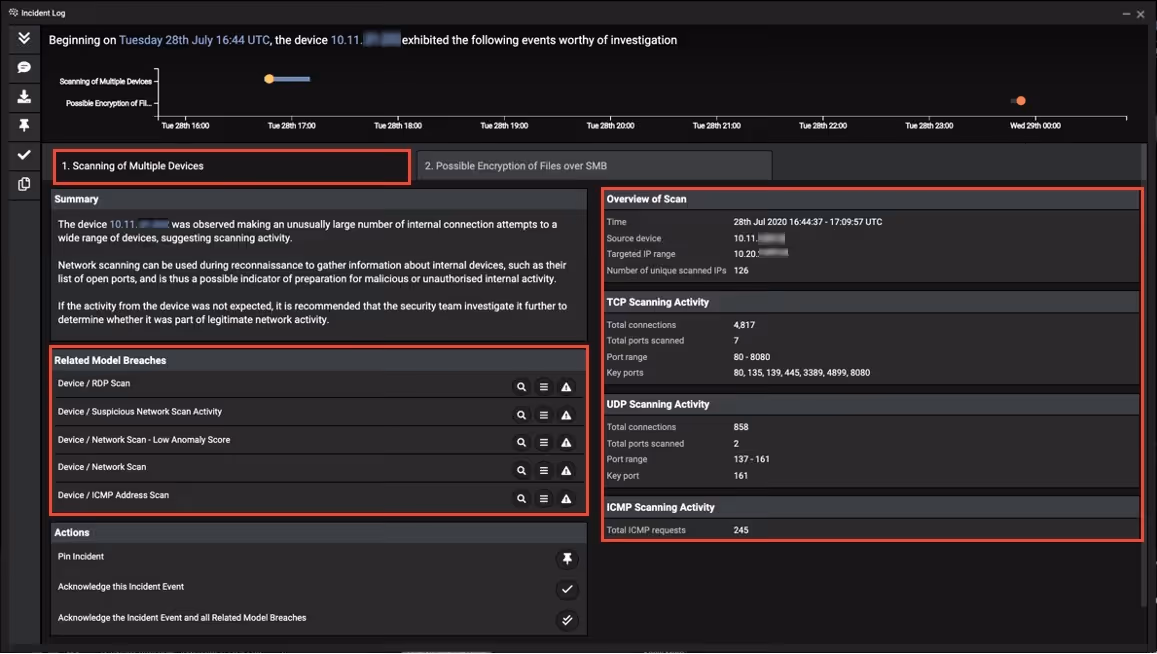This screenshot has width=1157, height=654.
Task: Click magnifier icon for Device / Network Scan
Action: click(521, 471)
